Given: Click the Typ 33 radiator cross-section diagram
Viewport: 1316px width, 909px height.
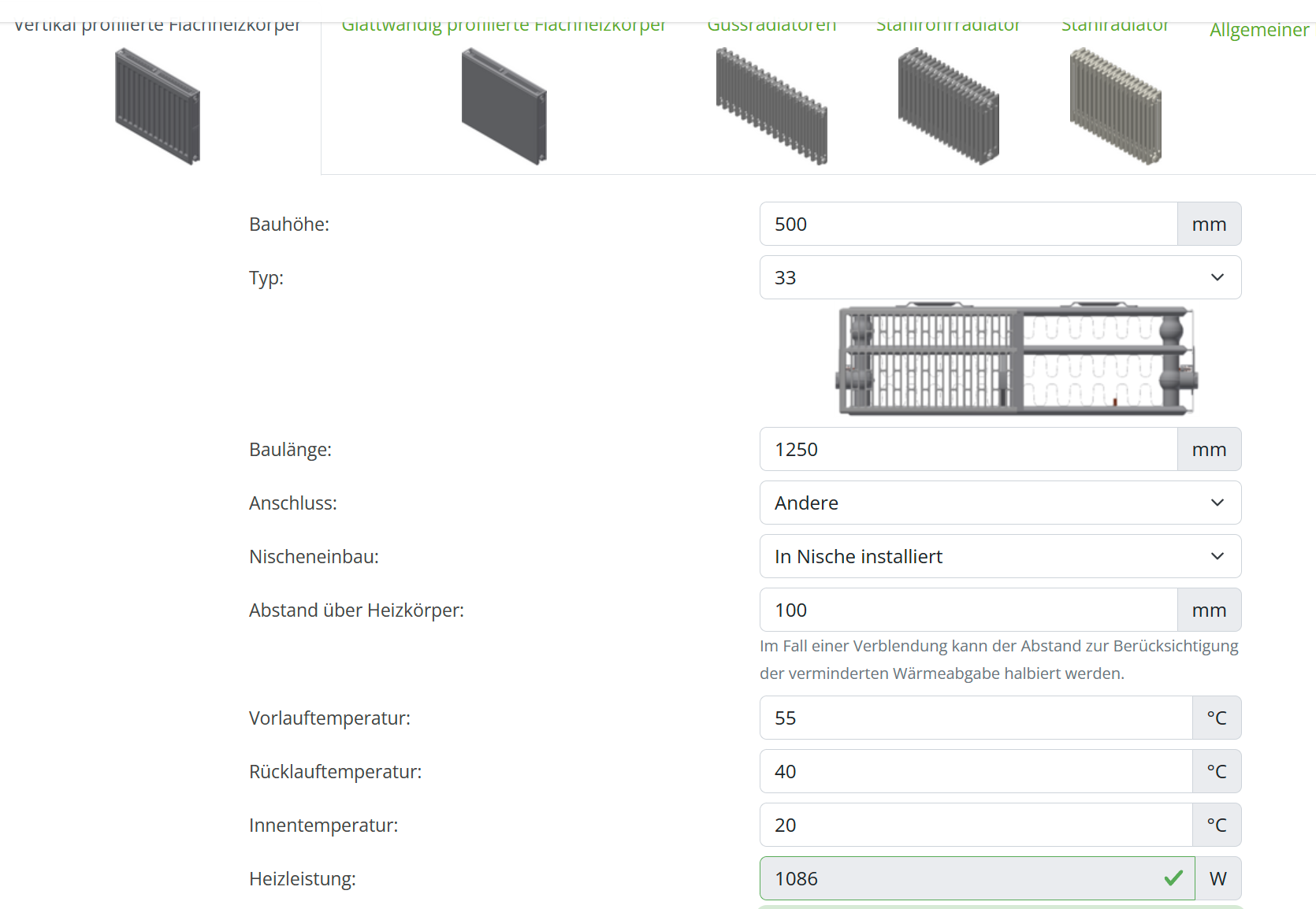Looking at the screenshot, I should point(1017,360).
